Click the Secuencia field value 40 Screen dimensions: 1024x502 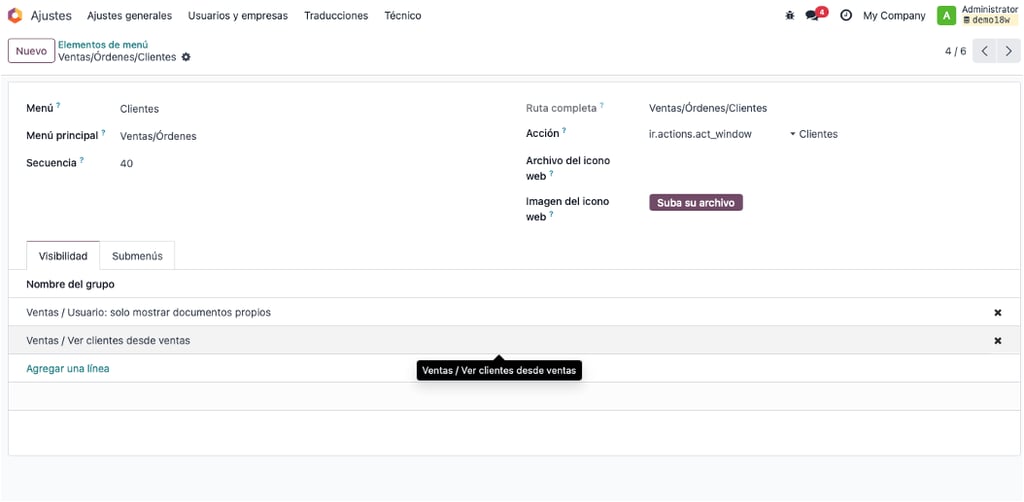click(127, 163)
